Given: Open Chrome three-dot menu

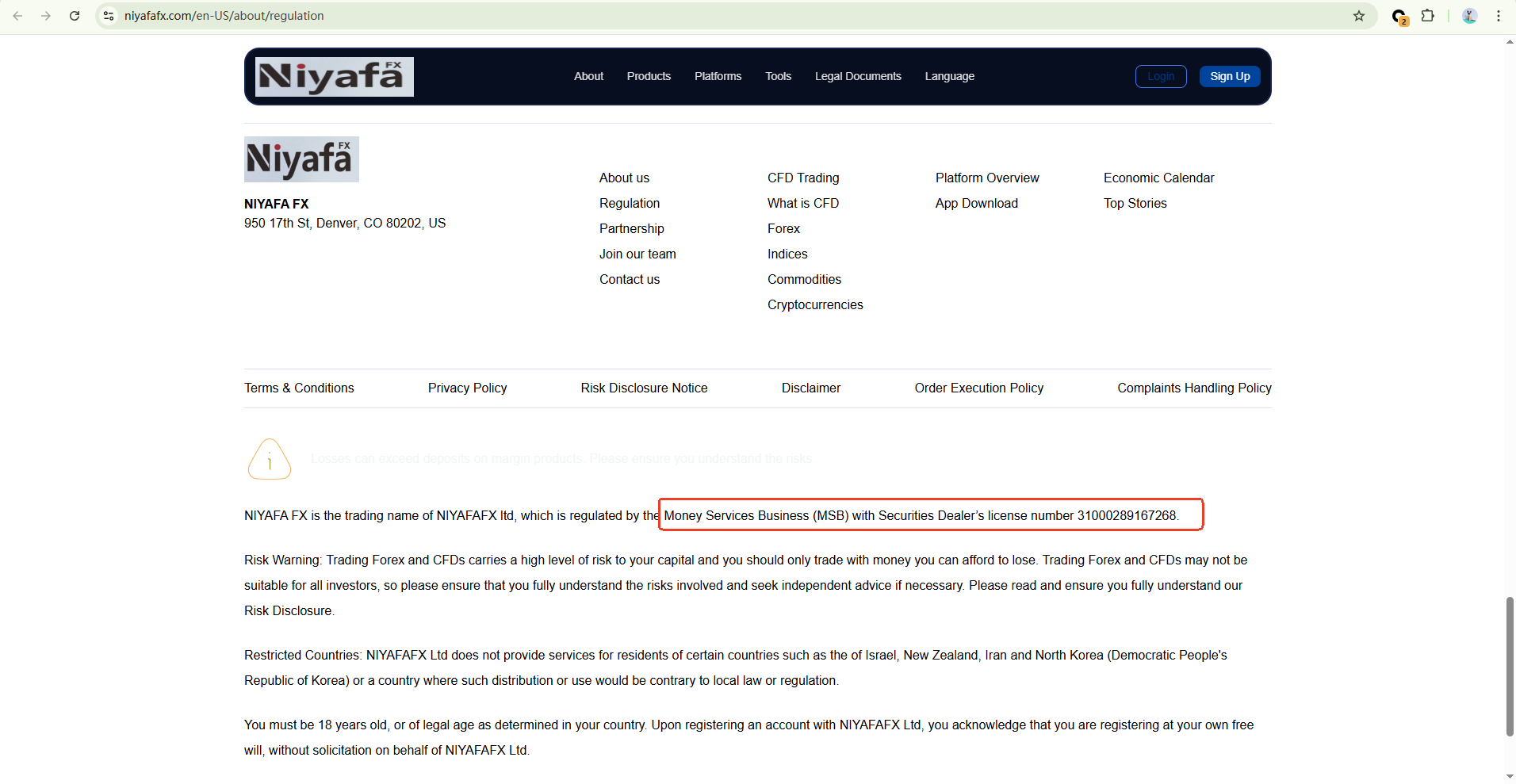Looking at the screenshot, I should tap(1499, 16).
